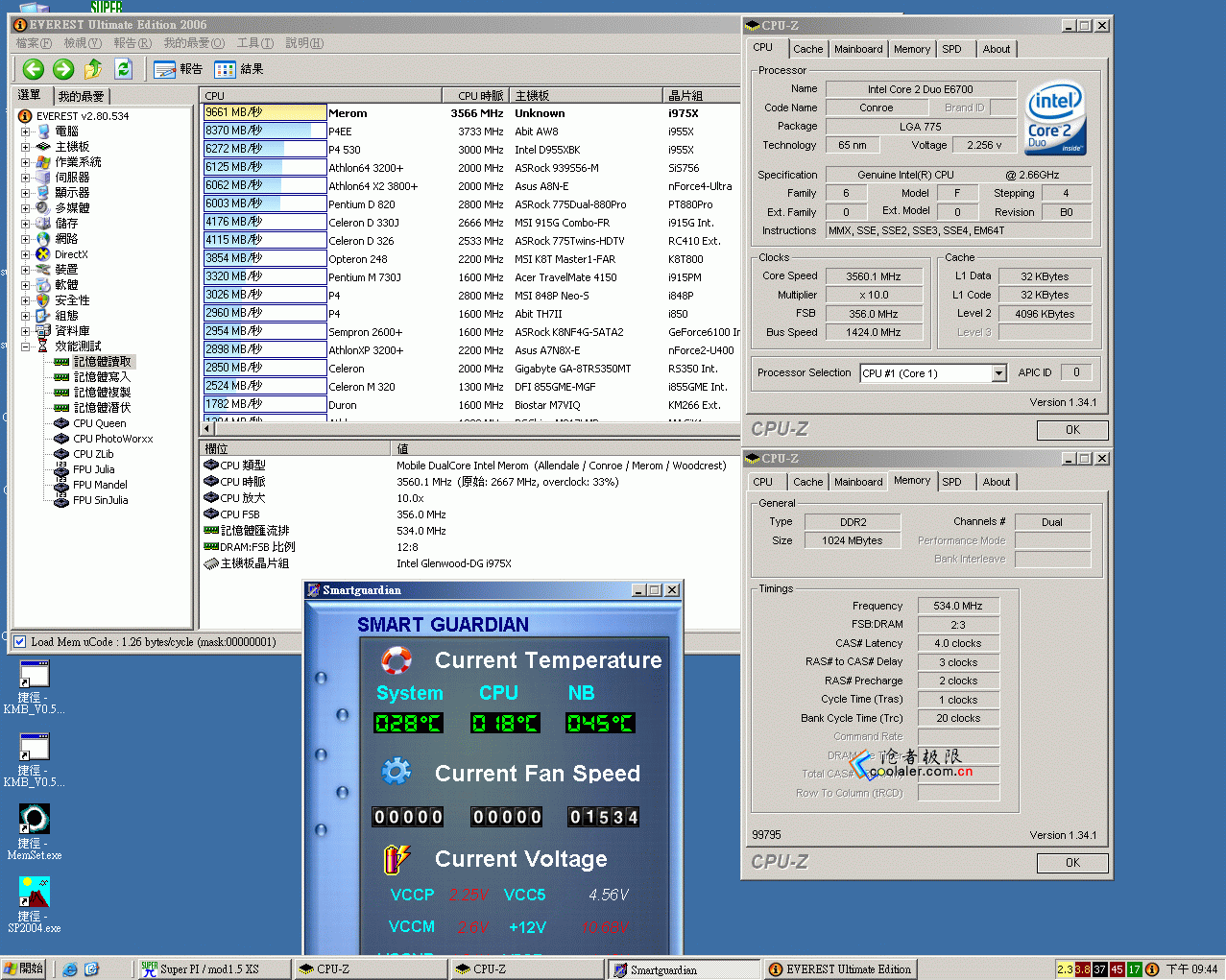
Task: Expand the 多媒體 node in EVEREST tree
Action: click(x=25, y=208)
